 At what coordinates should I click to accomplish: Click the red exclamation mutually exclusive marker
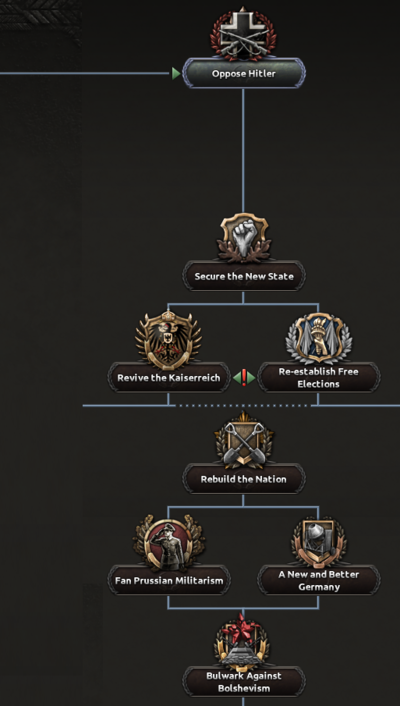tap(244, 377)
